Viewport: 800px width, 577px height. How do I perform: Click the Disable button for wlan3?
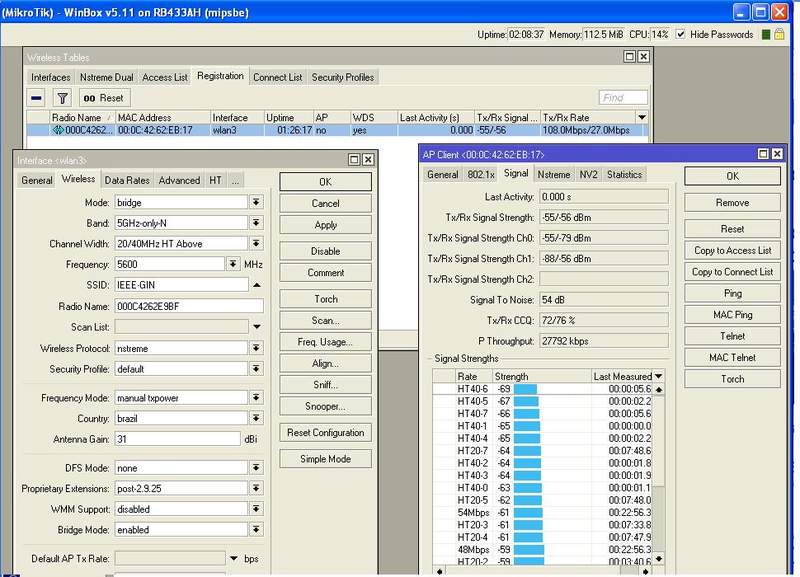[326, 251]
